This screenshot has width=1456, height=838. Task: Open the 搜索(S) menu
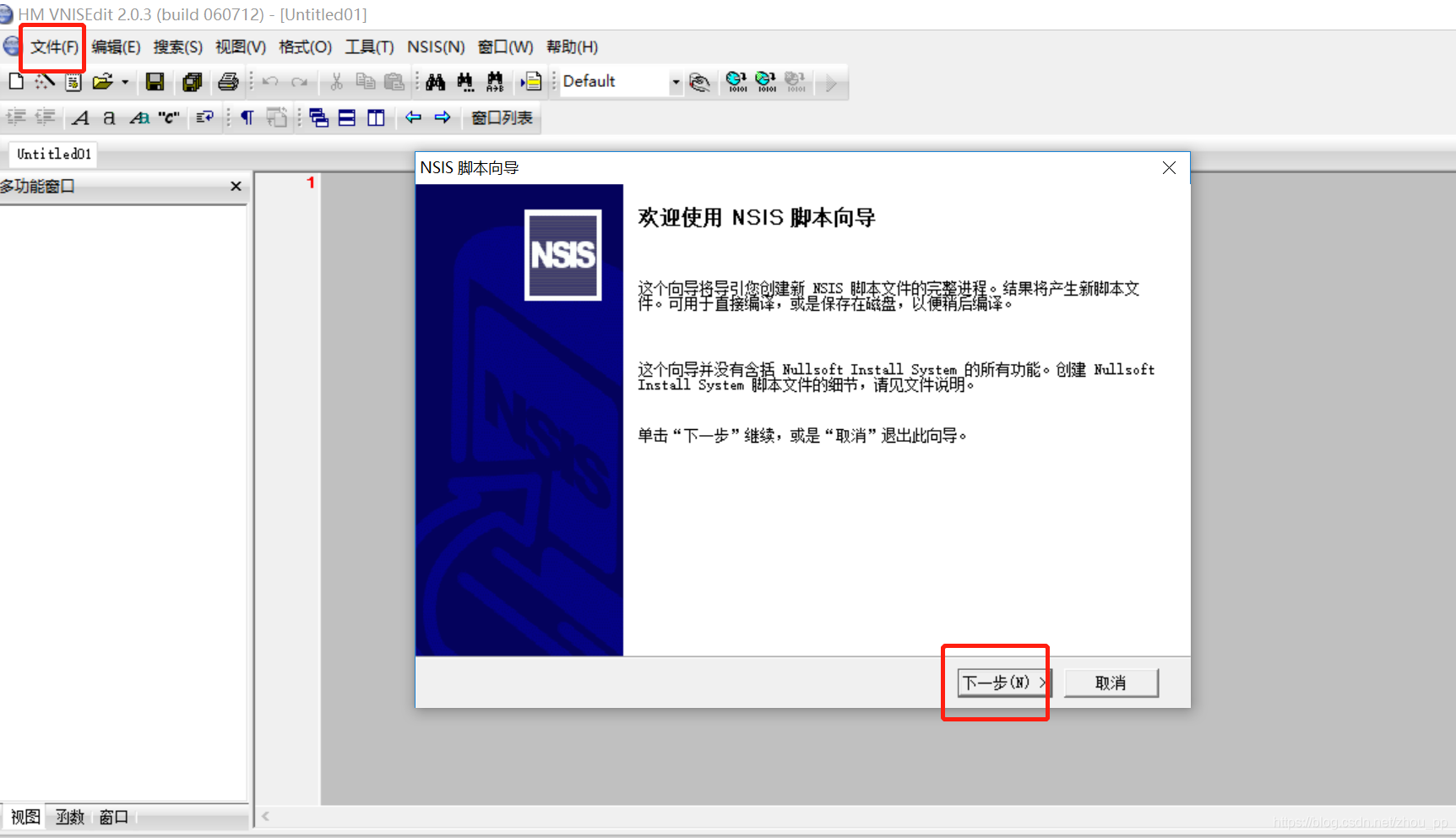coord(178,47)
